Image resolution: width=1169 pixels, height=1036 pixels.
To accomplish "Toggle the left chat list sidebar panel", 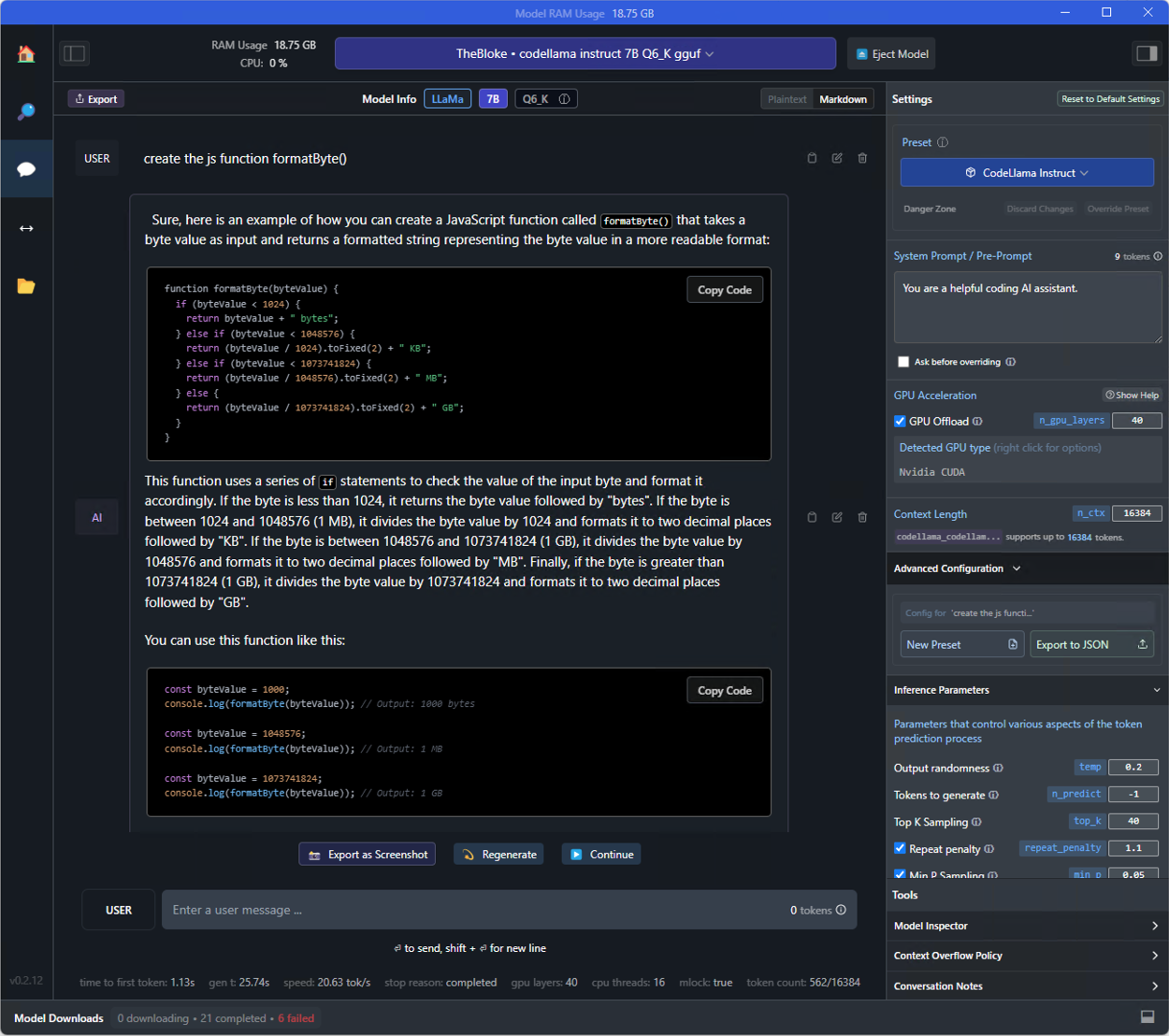I will tap(75, 53).
